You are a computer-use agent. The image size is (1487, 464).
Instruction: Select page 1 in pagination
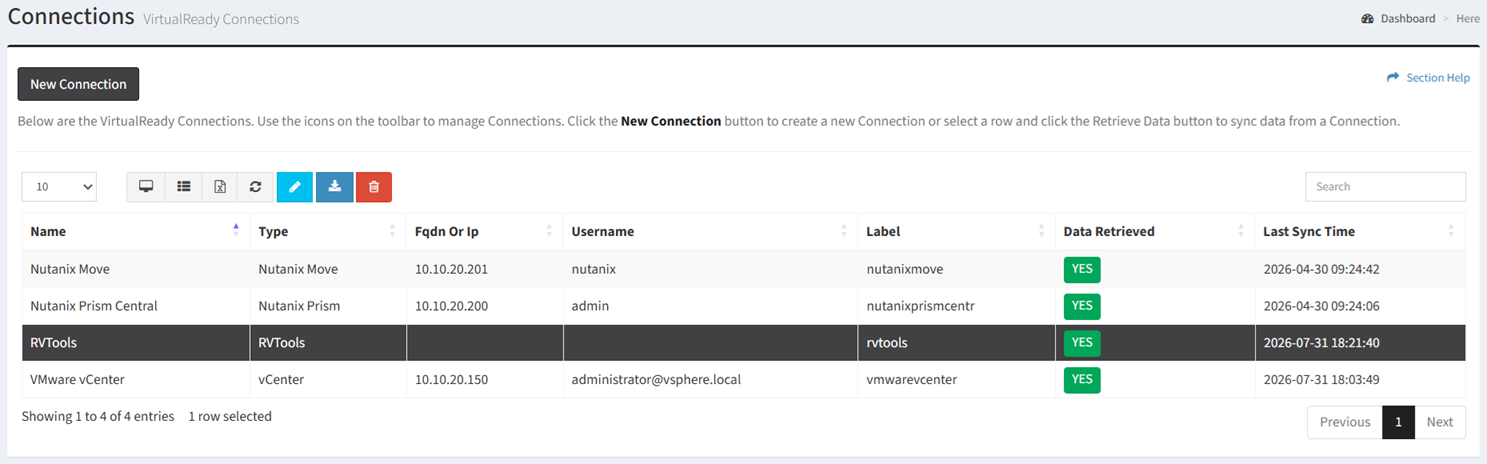tap(1398, 422)
